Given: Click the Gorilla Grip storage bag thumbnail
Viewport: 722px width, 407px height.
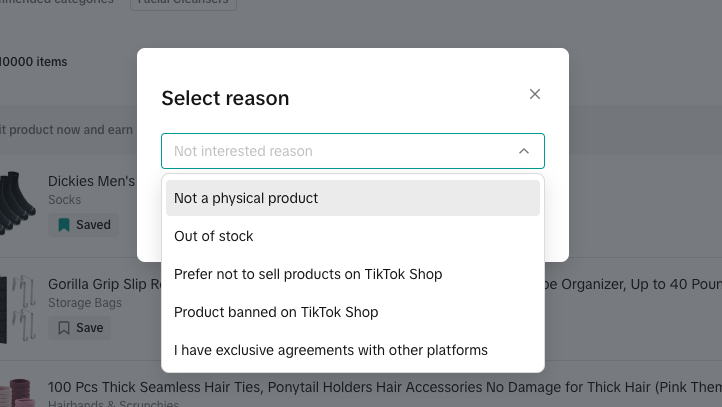Looking at the screenshot, I should (x=17, y=307).
